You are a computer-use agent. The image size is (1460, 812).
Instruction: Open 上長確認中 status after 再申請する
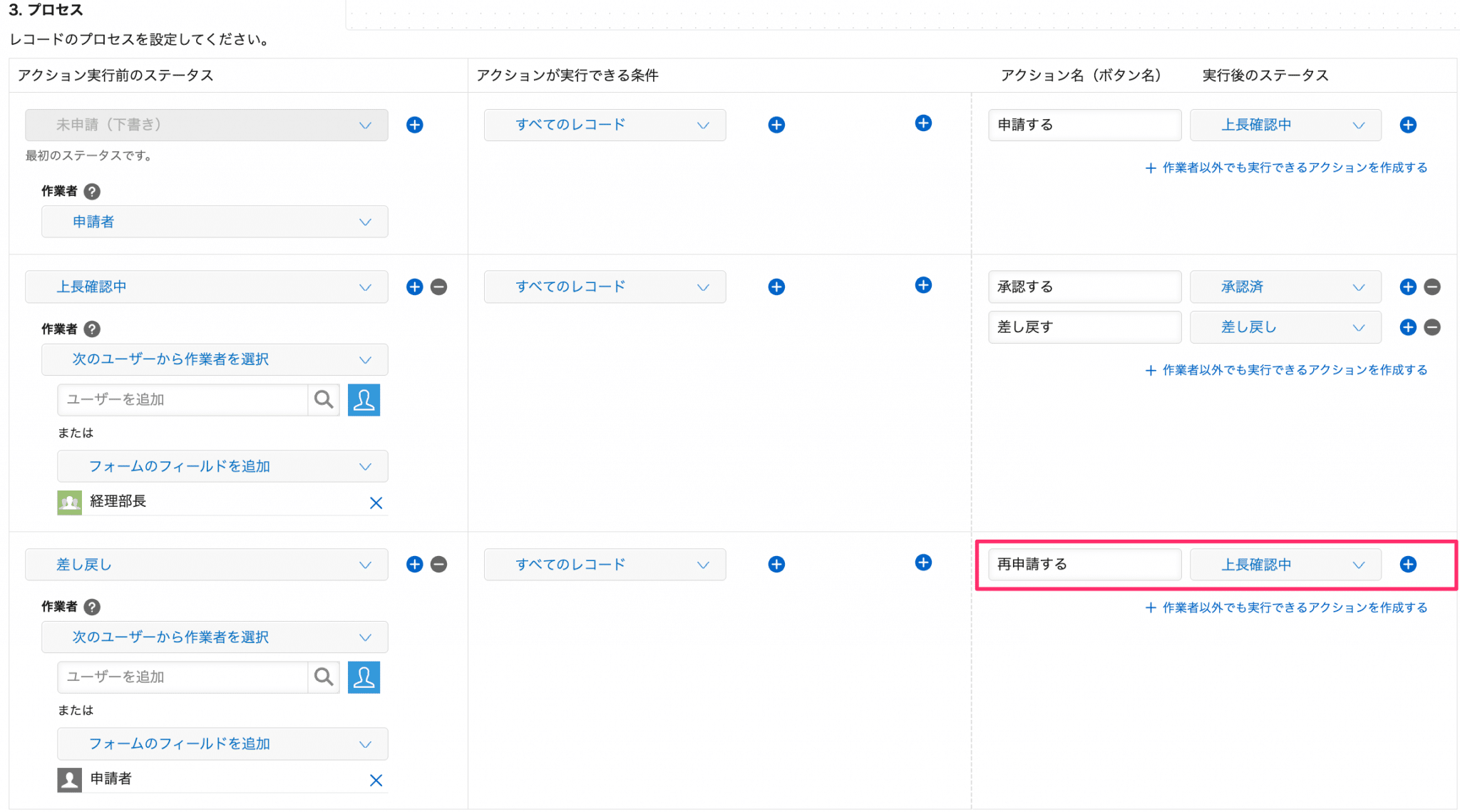(x=1286, y=565)
